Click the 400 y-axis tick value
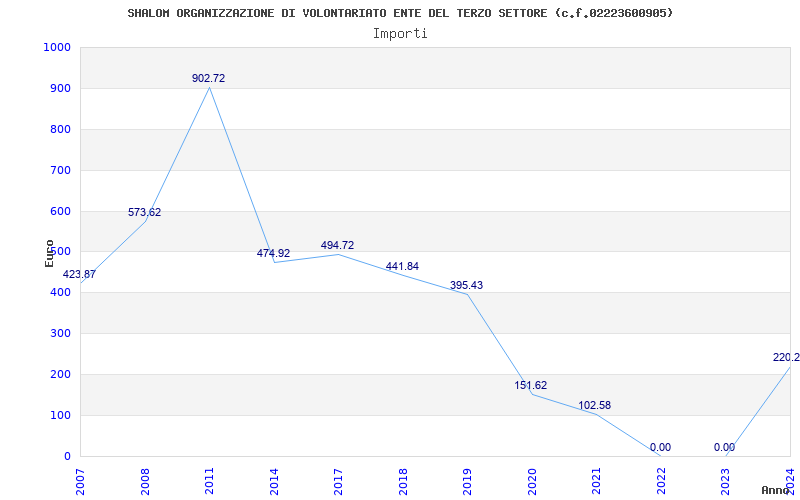 (60, 293)
